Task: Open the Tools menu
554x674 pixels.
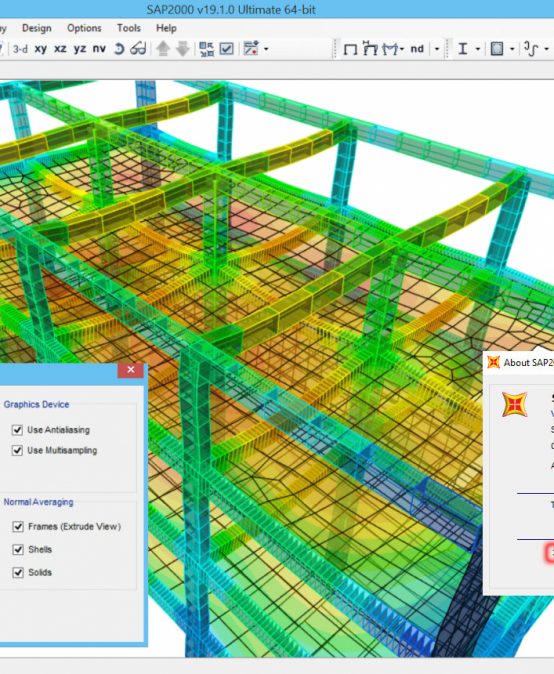Action: (129, 28)
